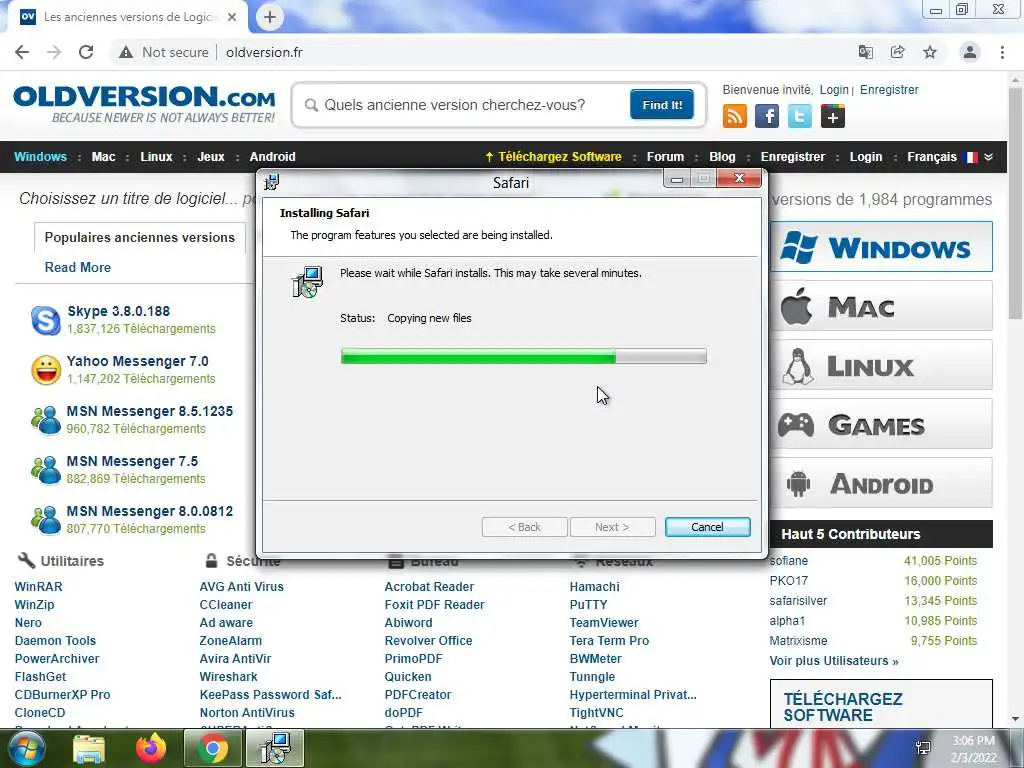Open the Android menu item

(272, 157)
